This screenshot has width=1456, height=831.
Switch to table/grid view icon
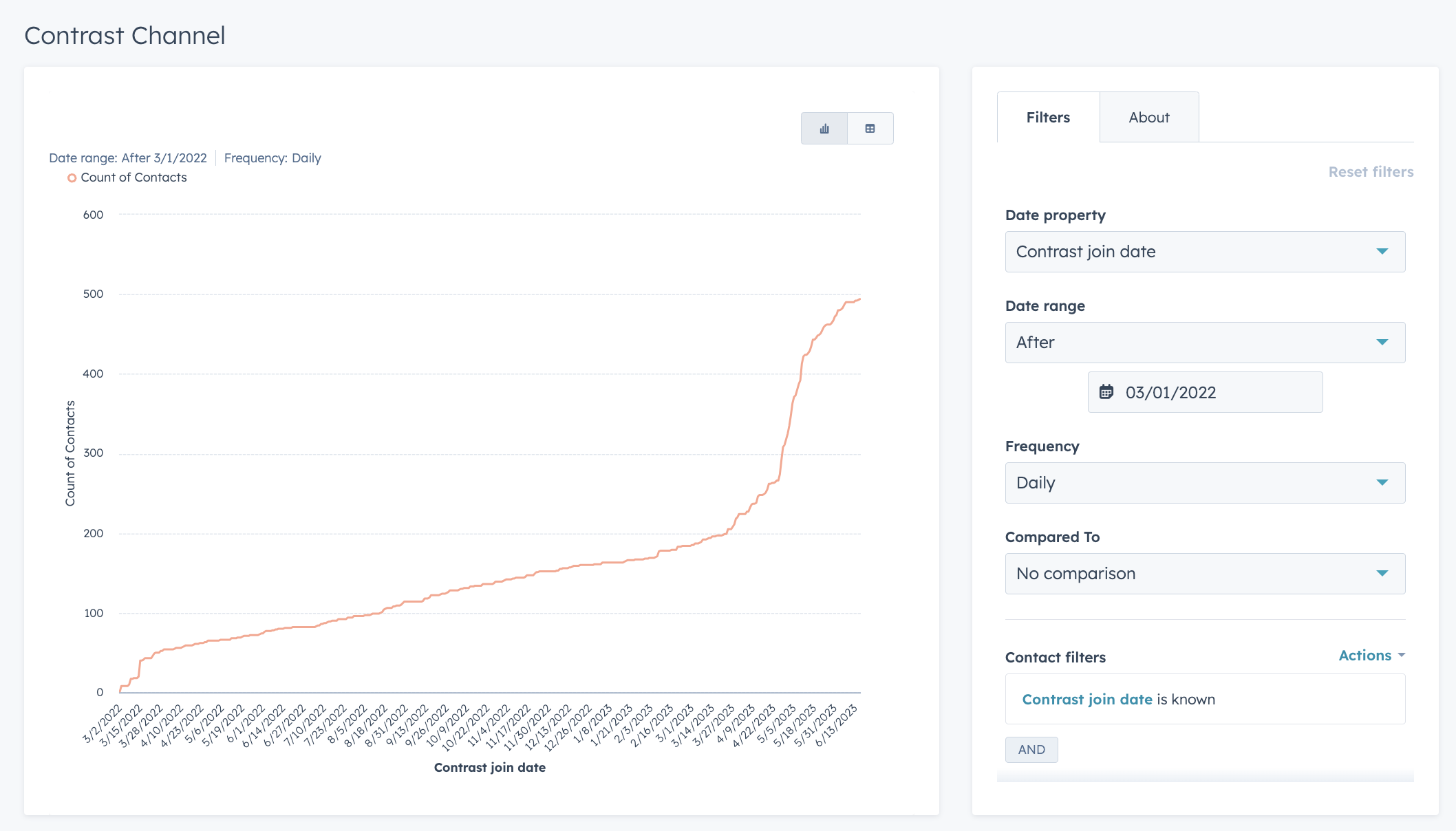(870, 127)
